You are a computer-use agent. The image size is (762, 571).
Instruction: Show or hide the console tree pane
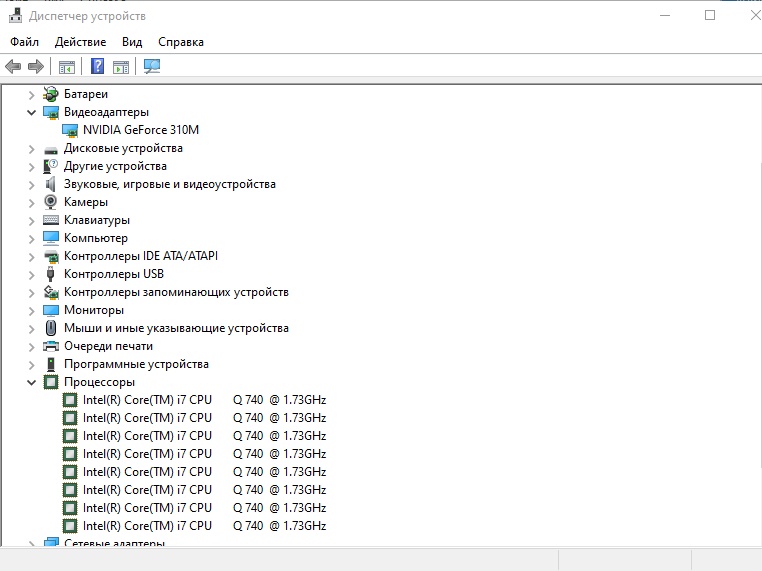click(x=67, y=67)
